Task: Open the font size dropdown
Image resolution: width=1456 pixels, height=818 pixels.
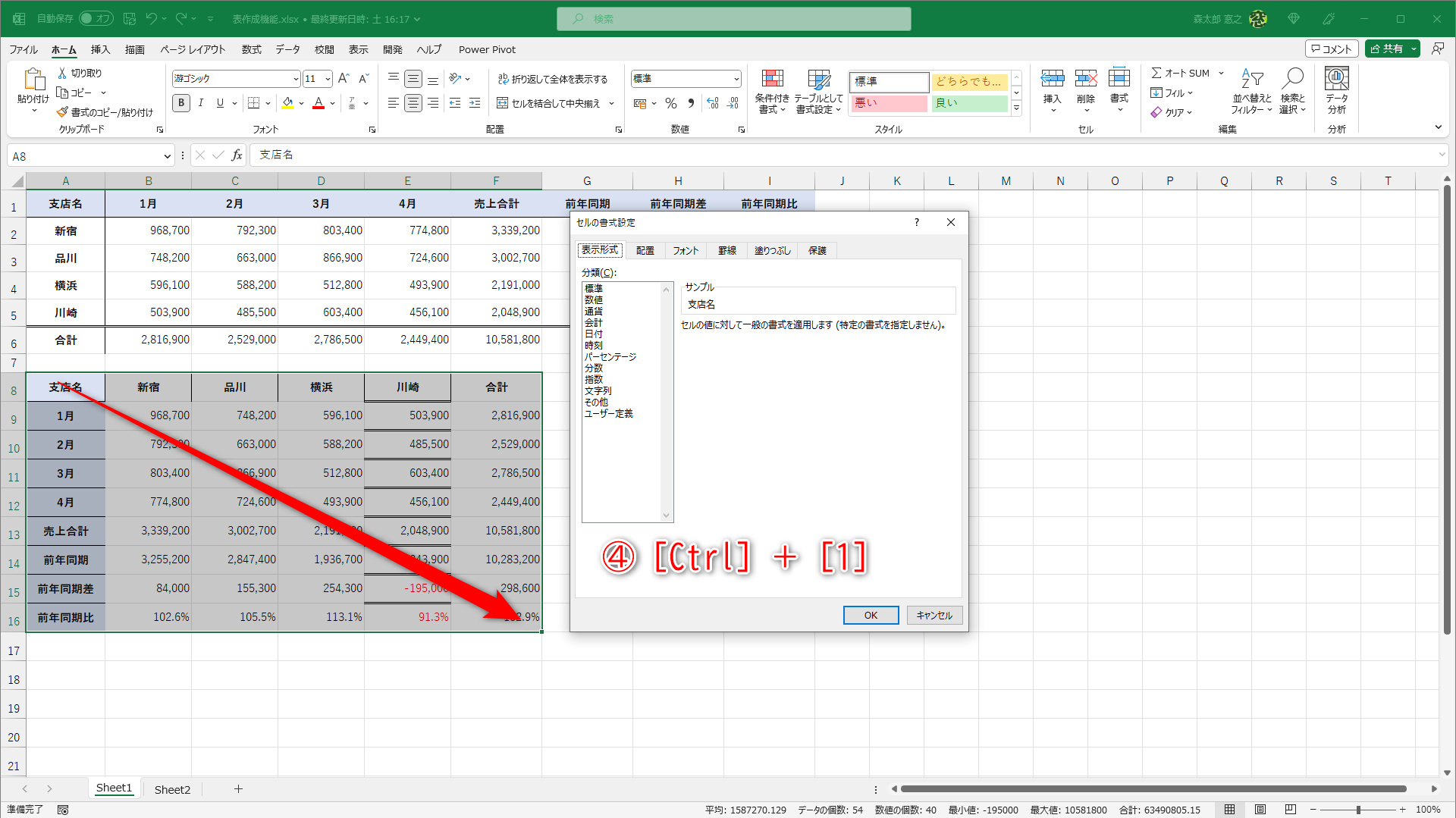Action: pos(328,79)
